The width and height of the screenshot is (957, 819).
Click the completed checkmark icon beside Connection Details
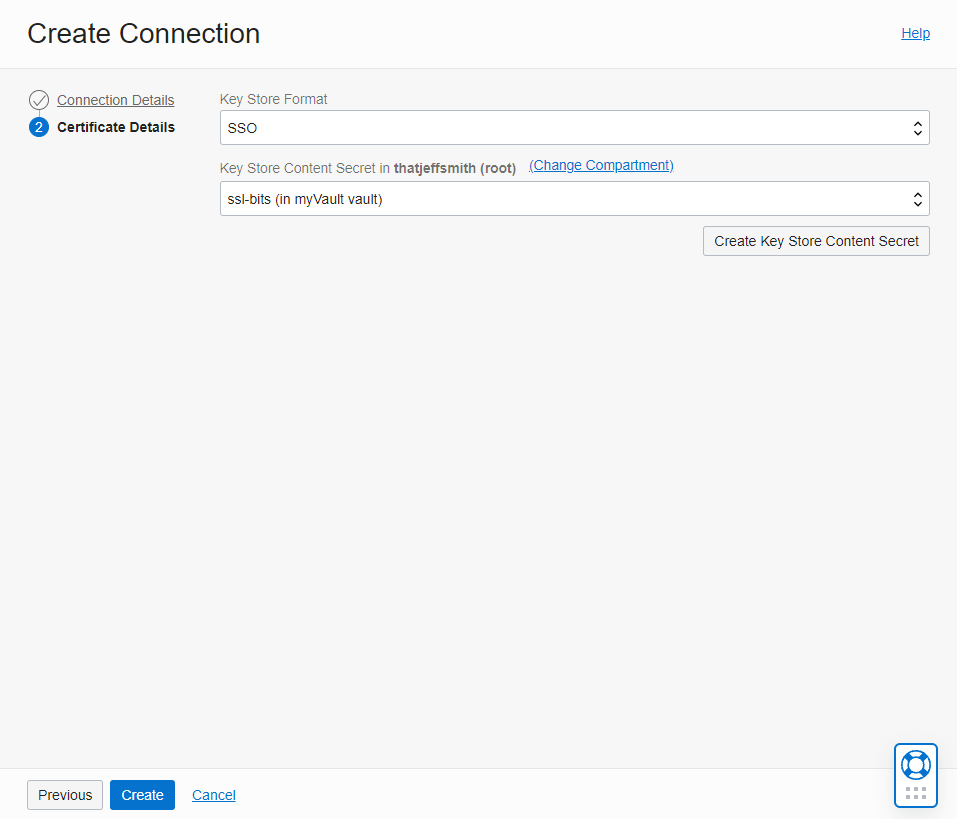coord(39,100)
